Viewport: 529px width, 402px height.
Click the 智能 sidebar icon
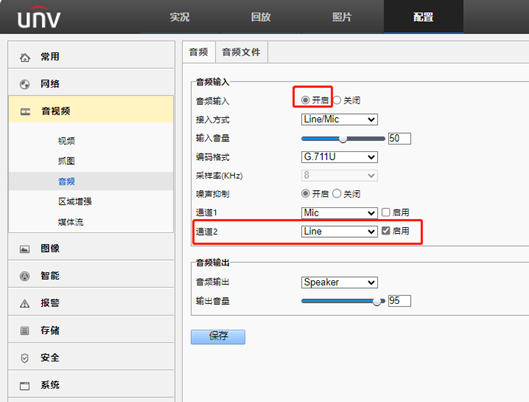(25, 276)
